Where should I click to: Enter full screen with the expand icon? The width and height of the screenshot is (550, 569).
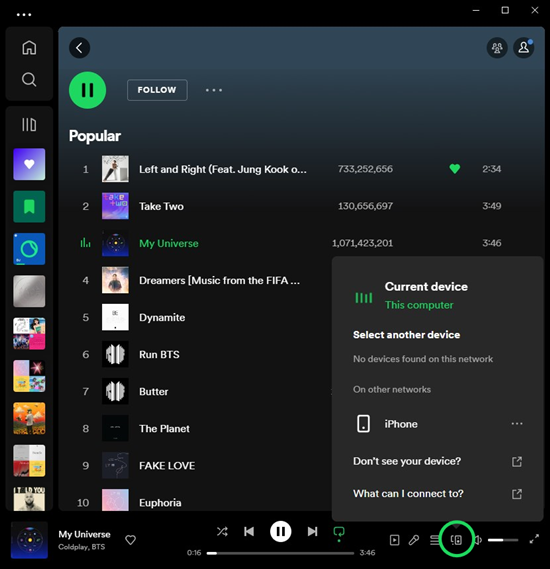[x=534, y=539]
